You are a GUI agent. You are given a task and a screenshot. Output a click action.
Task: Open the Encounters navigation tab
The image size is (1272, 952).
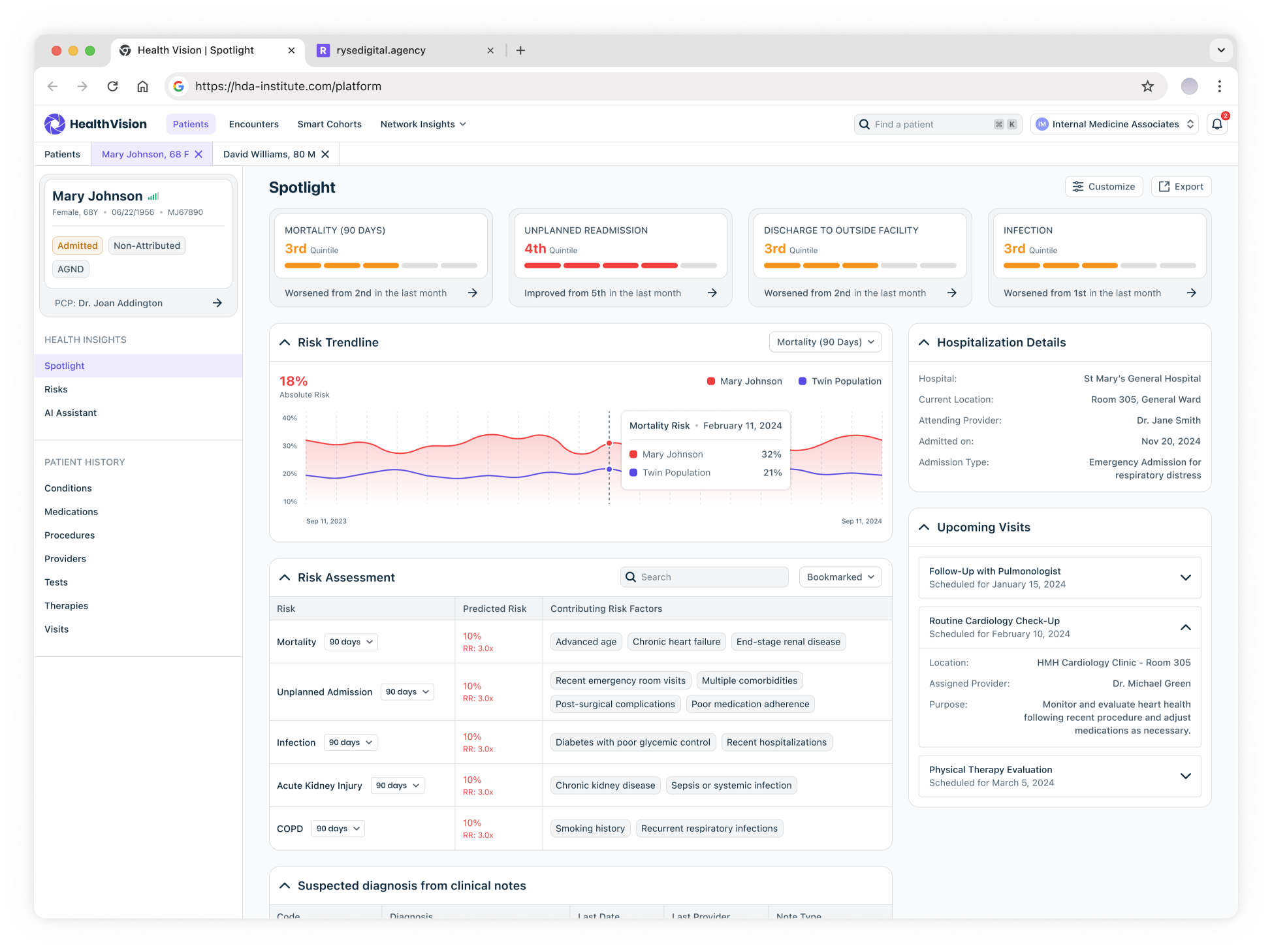pos(253,124)
